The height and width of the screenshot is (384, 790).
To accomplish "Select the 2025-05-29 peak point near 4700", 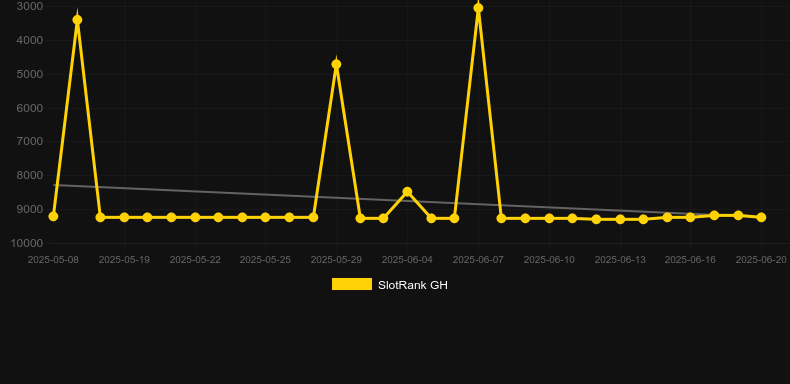I will point(337,64).
